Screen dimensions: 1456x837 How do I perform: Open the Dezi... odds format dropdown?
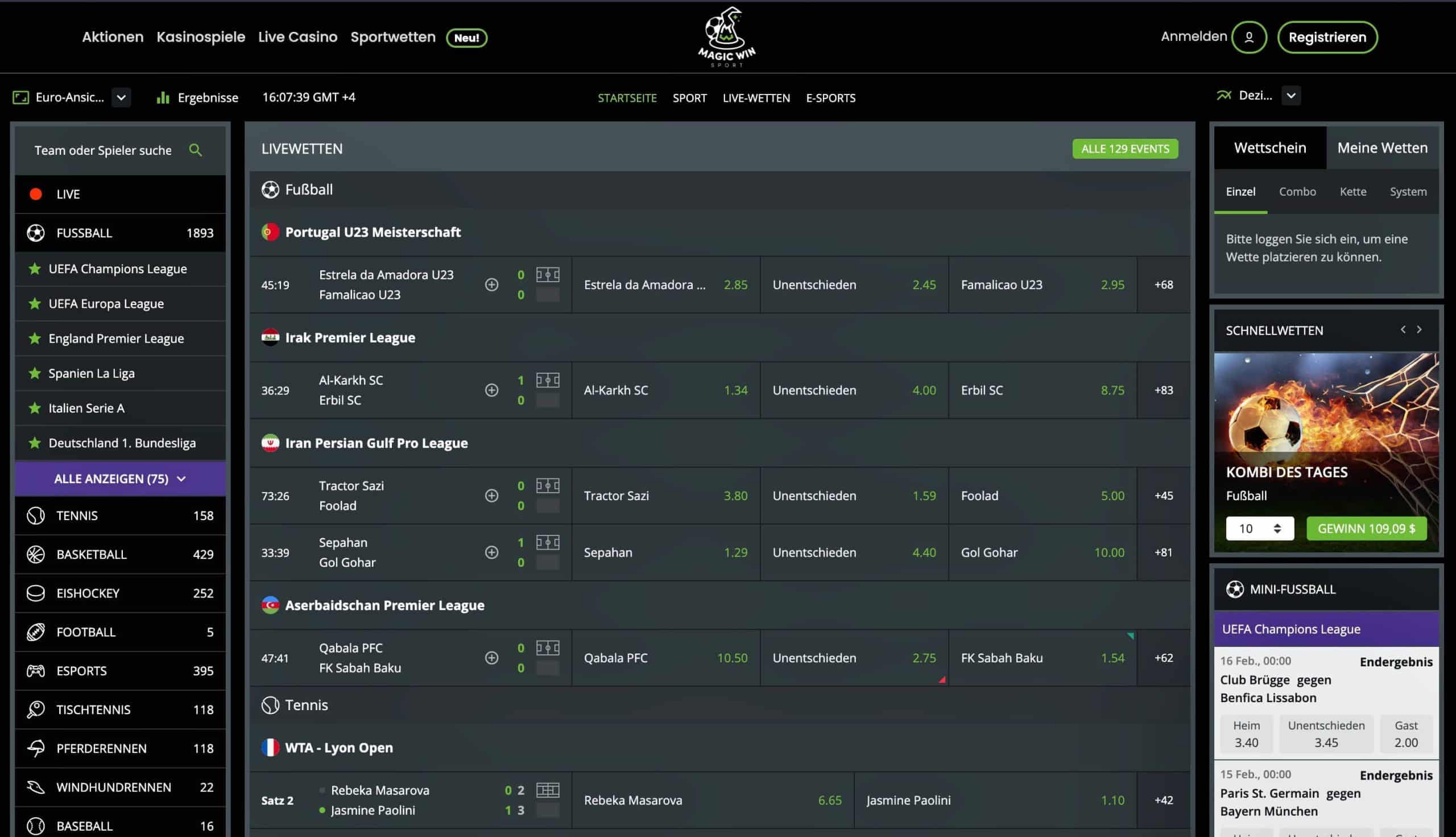(x=1291, y=96)
